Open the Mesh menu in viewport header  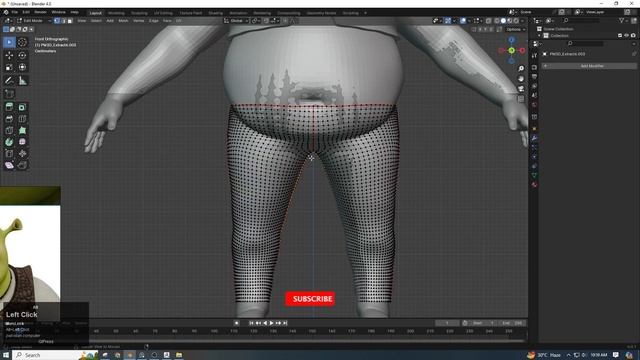pyautogui.click(x=123, y=20)
